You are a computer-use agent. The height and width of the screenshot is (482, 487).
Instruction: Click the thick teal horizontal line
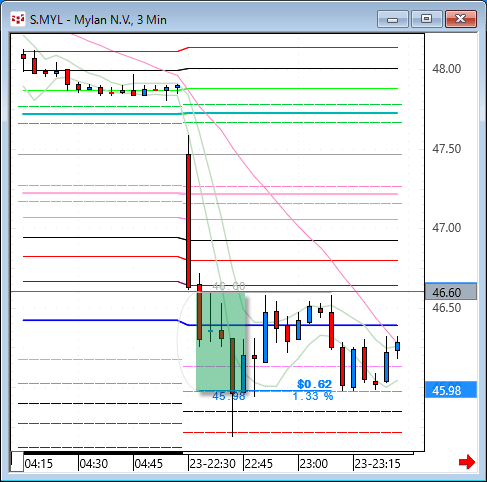tap(210, 113)
